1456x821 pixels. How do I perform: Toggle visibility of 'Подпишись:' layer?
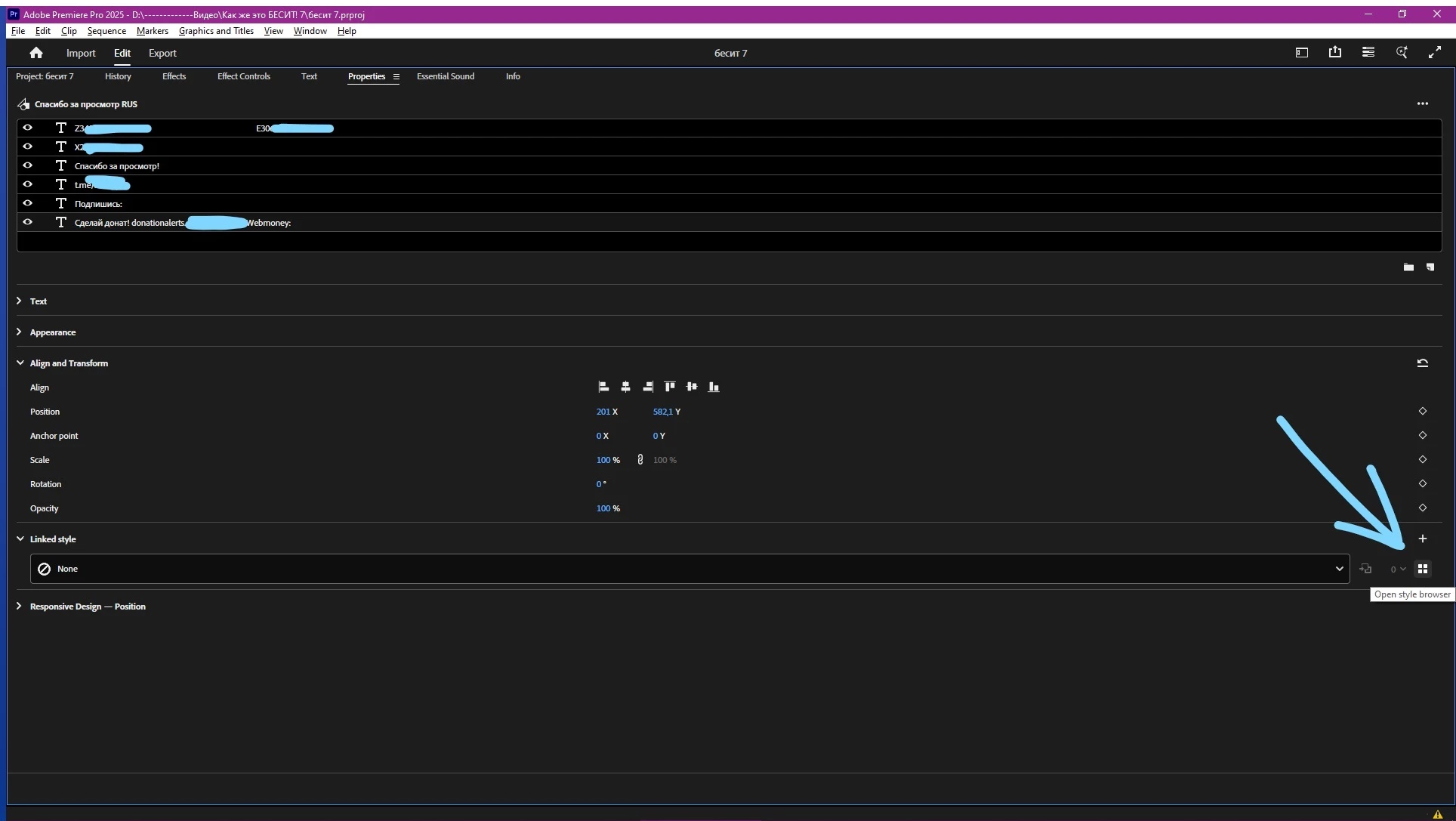coord(28,203)
